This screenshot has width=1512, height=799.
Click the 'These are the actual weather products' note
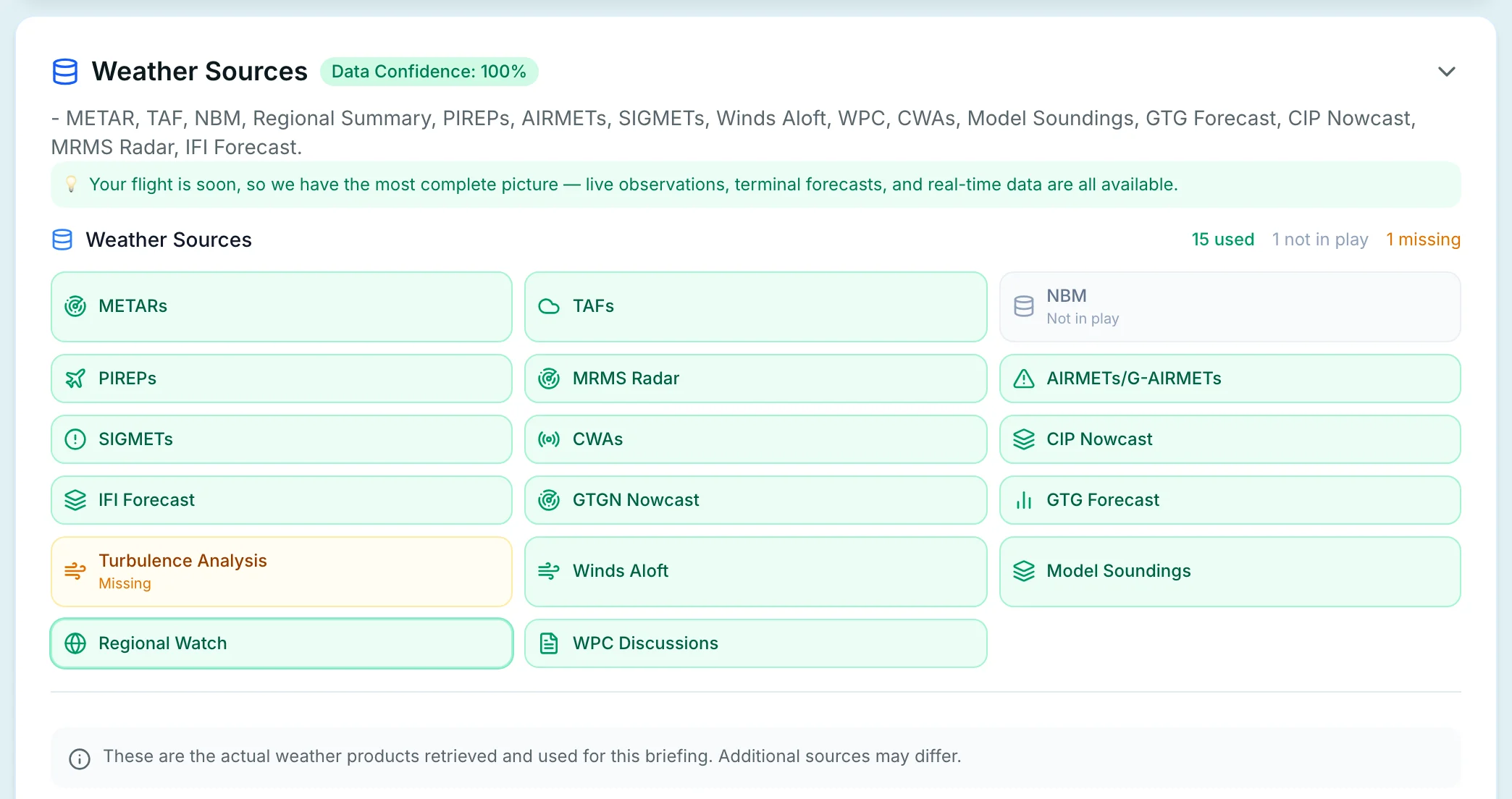(x=532, y=756)
